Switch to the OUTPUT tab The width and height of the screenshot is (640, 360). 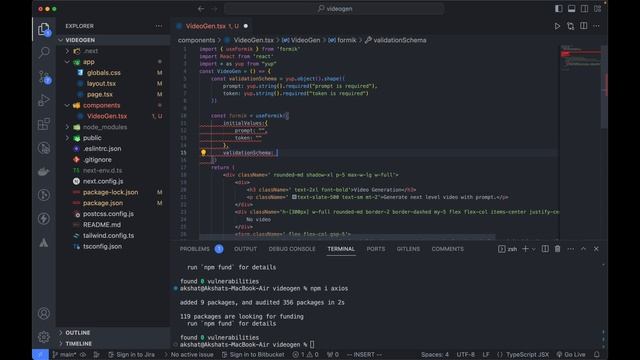[x=245, y=249]
